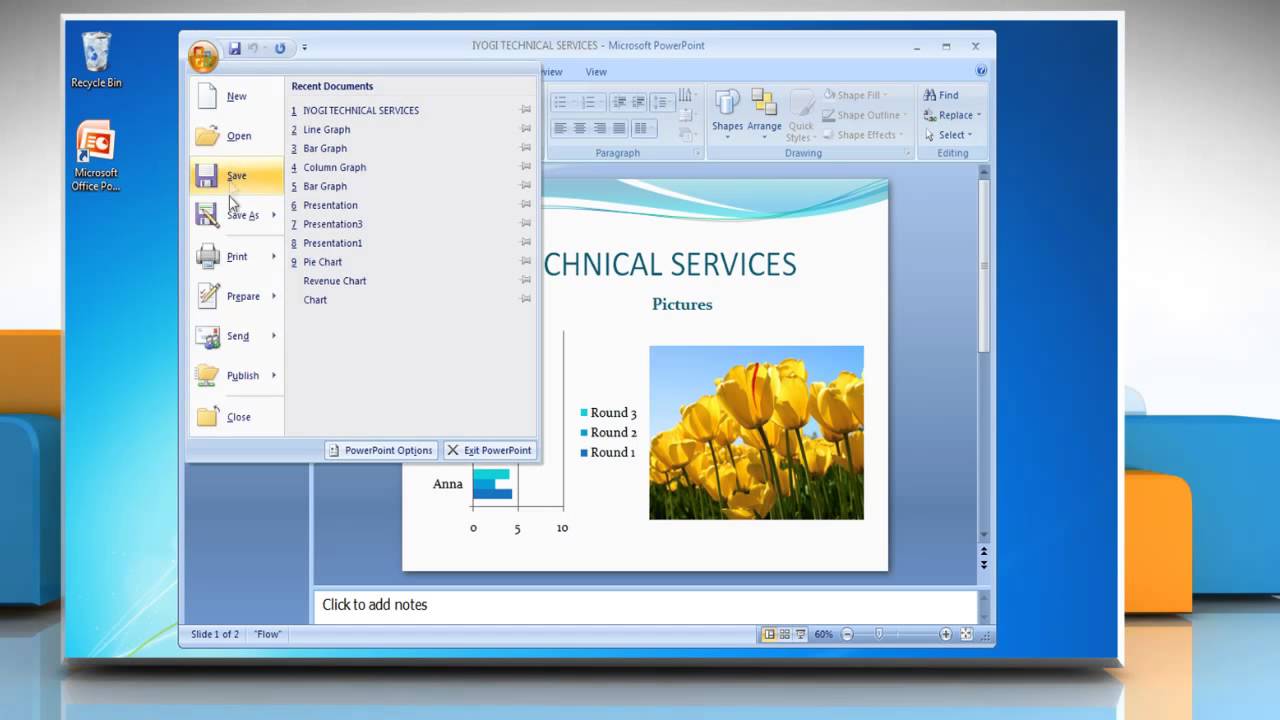The height and width of the screenshot is (720, 1280).
Task: Start Slide Show icon in status bar
Action: [x=800, y=634]
